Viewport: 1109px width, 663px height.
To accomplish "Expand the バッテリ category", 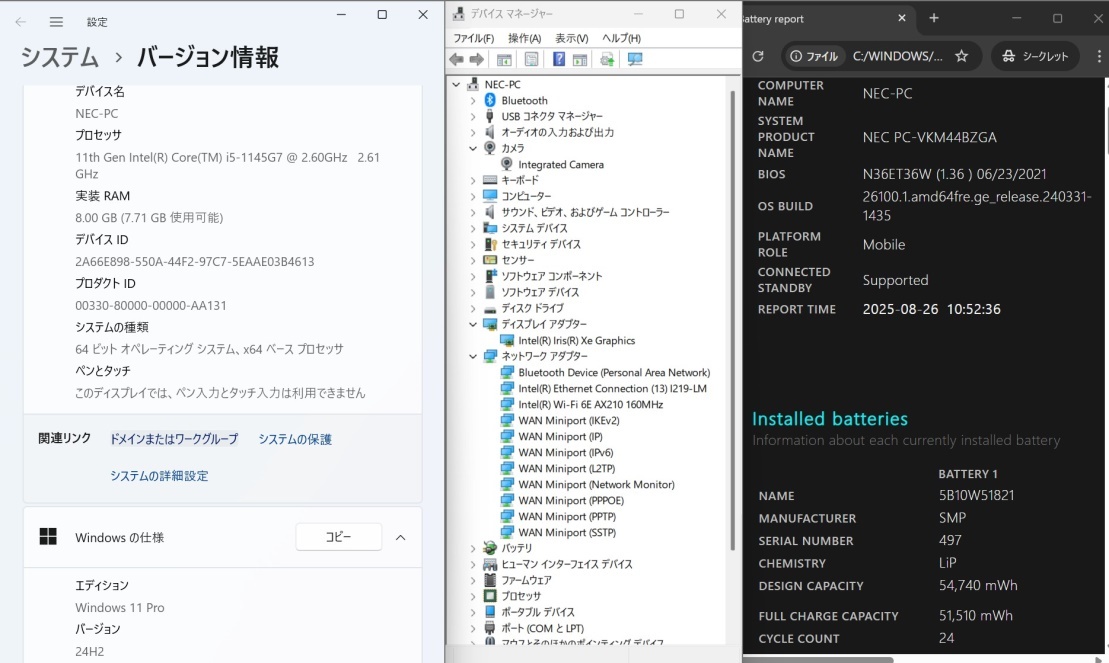I will tap(473, 548).
